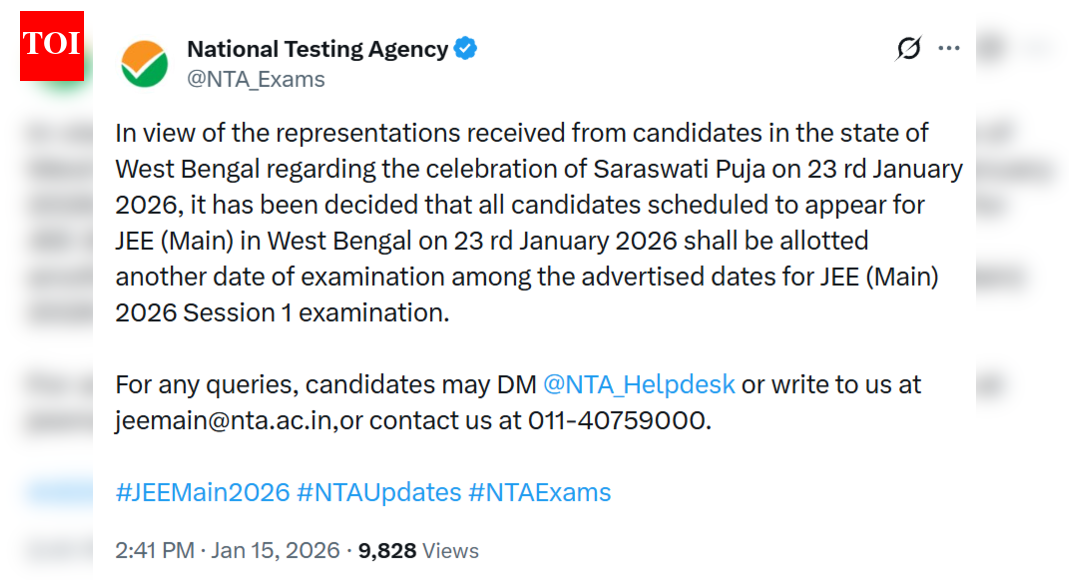Click the TOI logo watermark
The image size is (1069, 580).
(x=50, y=45)
